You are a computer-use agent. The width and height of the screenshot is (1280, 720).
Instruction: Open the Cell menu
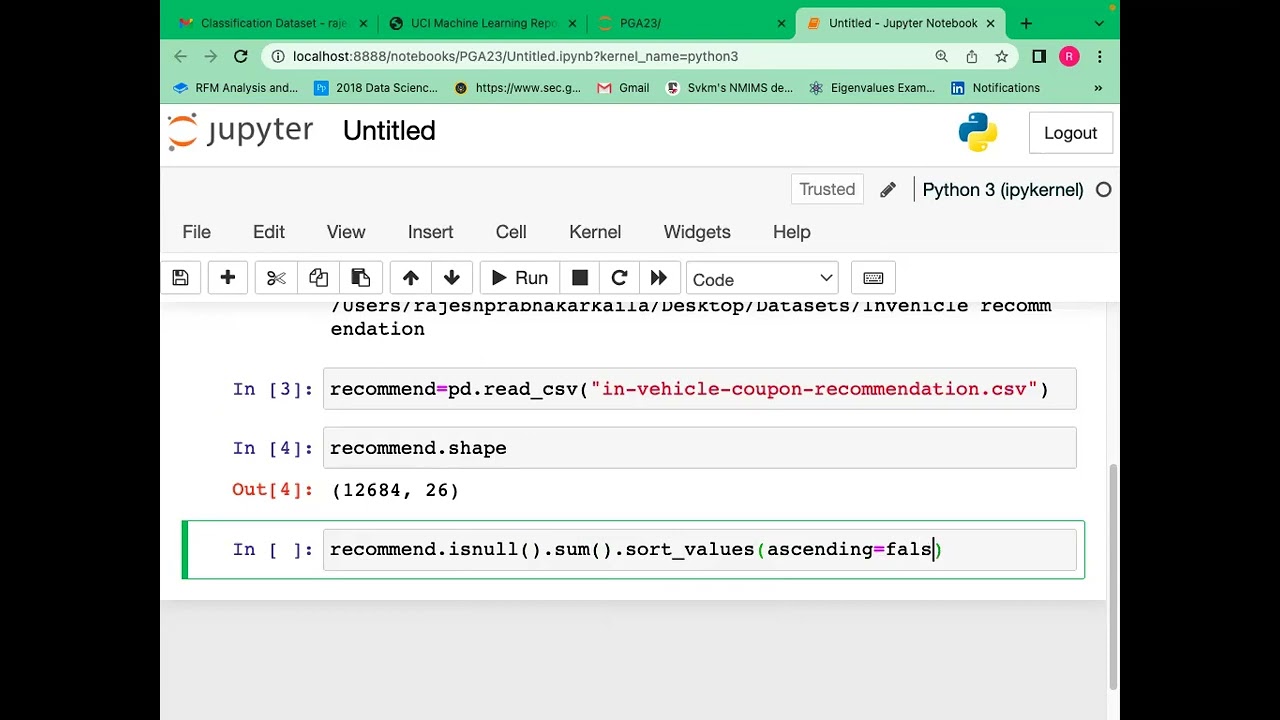tap(511, 232)
